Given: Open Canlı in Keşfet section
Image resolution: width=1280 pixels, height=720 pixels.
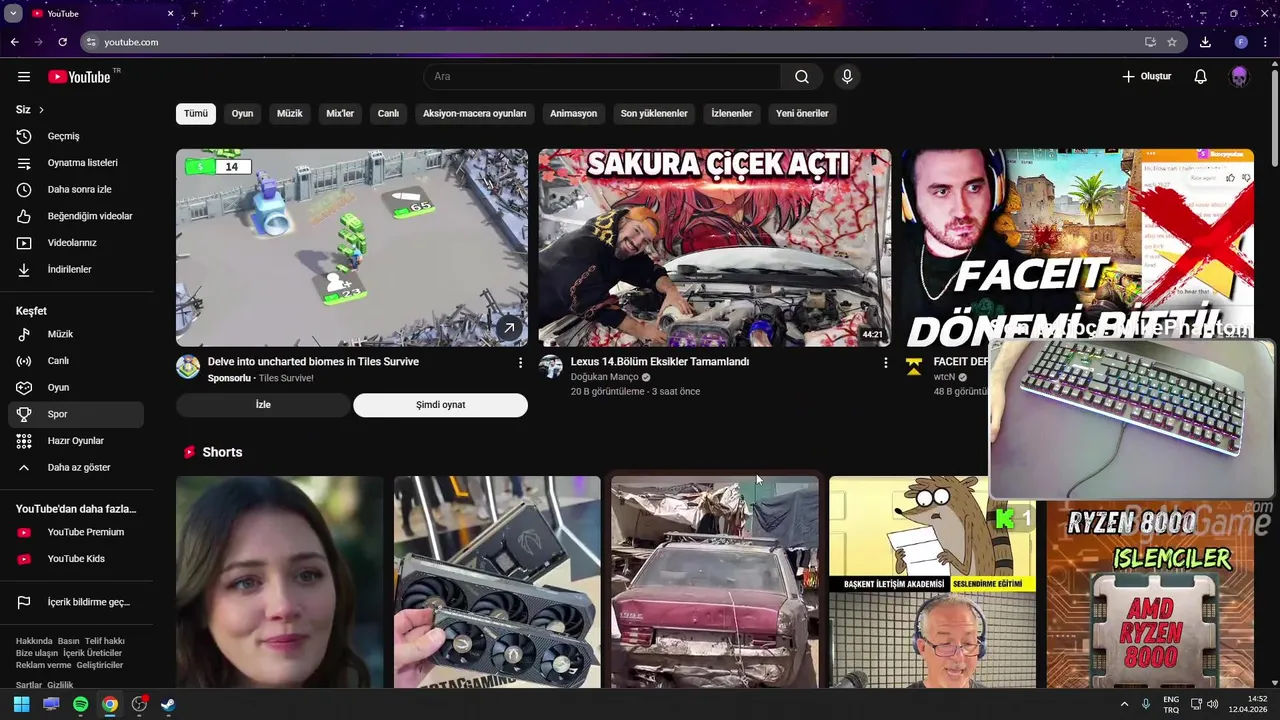Looking at the screenshot, I should pyautogui.click(x=76, y=361).
